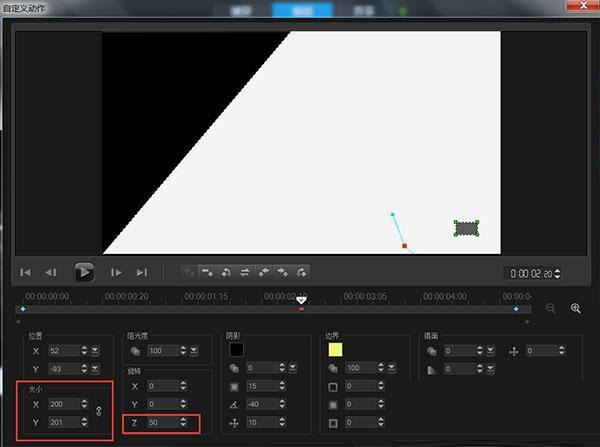The width and height of the screenshot is (600, 447).
Task: Click the border inner size value field
Action: click(x=361, y=423)
